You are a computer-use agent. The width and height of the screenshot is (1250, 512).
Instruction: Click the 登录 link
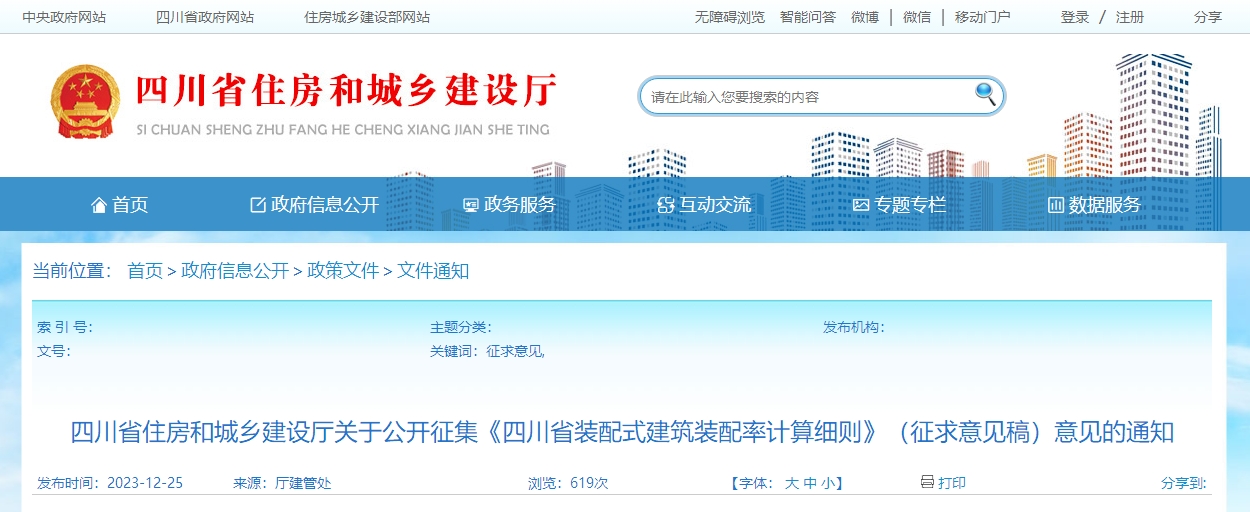click(1075, 17)
